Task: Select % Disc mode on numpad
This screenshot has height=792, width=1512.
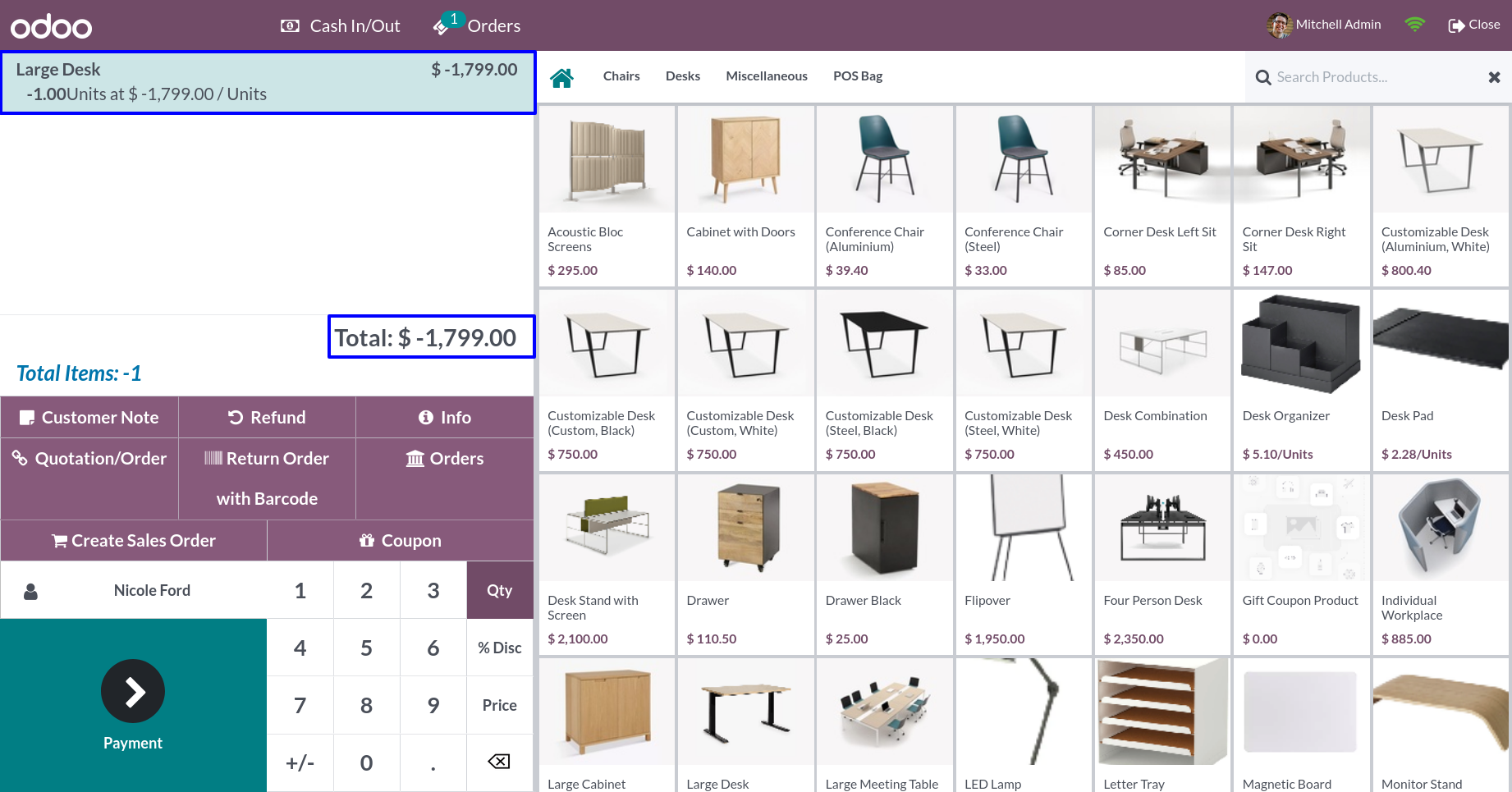Action: (x=500, y=648)
